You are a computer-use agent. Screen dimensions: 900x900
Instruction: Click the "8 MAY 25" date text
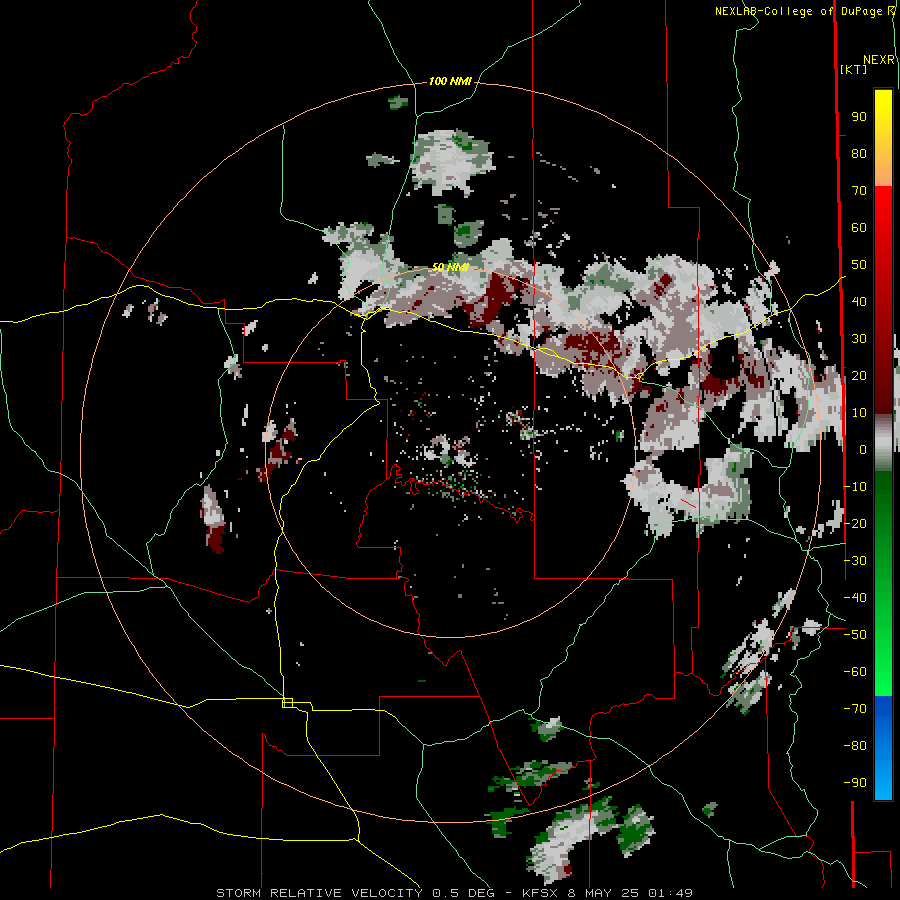(603, 893)
